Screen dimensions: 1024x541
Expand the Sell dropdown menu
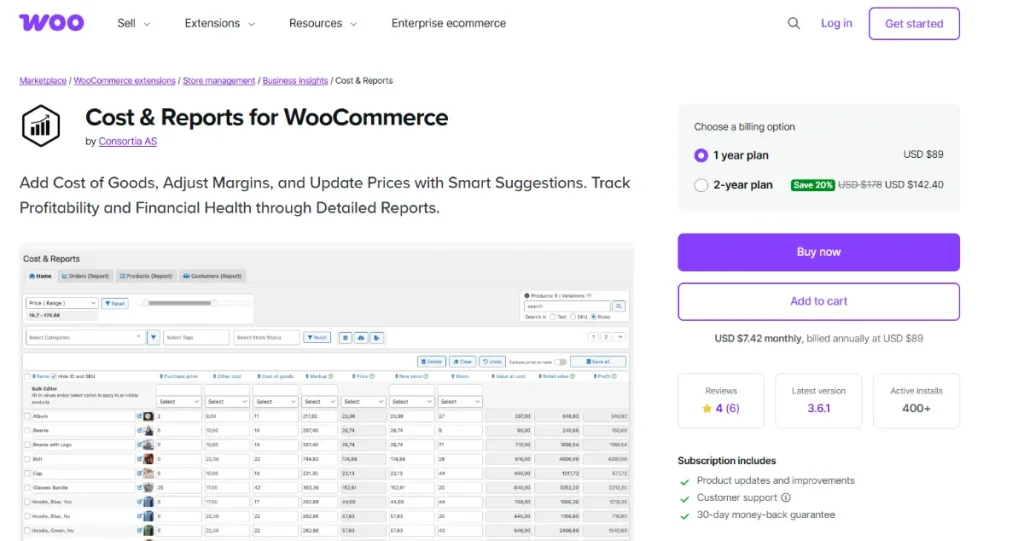(133, 24)
